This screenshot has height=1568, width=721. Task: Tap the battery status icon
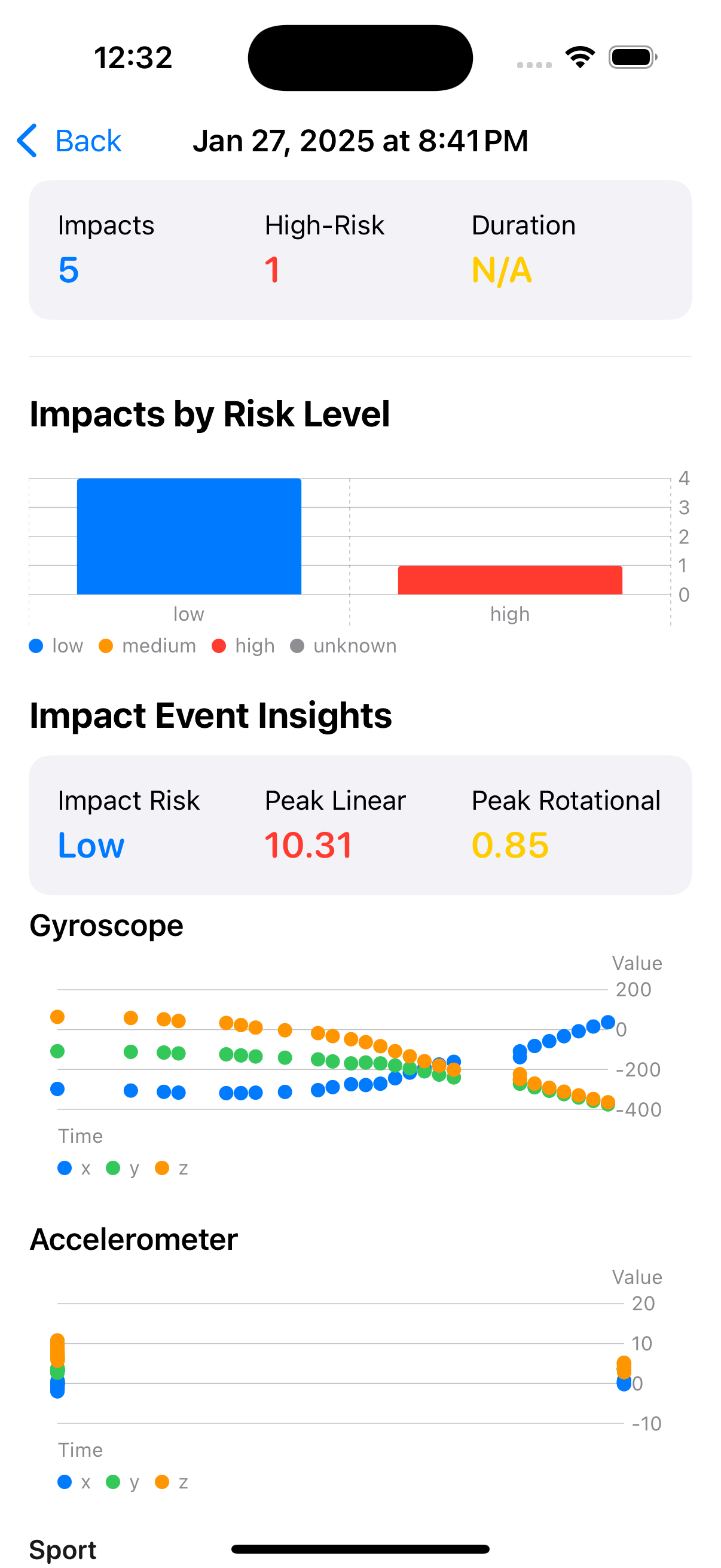632,58
